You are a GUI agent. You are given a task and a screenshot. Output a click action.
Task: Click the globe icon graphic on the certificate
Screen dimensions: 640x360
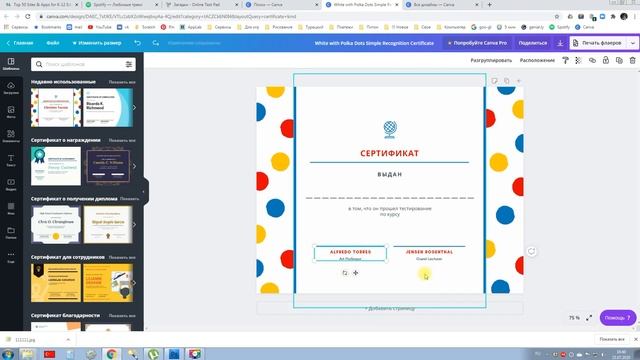[390, 130]
